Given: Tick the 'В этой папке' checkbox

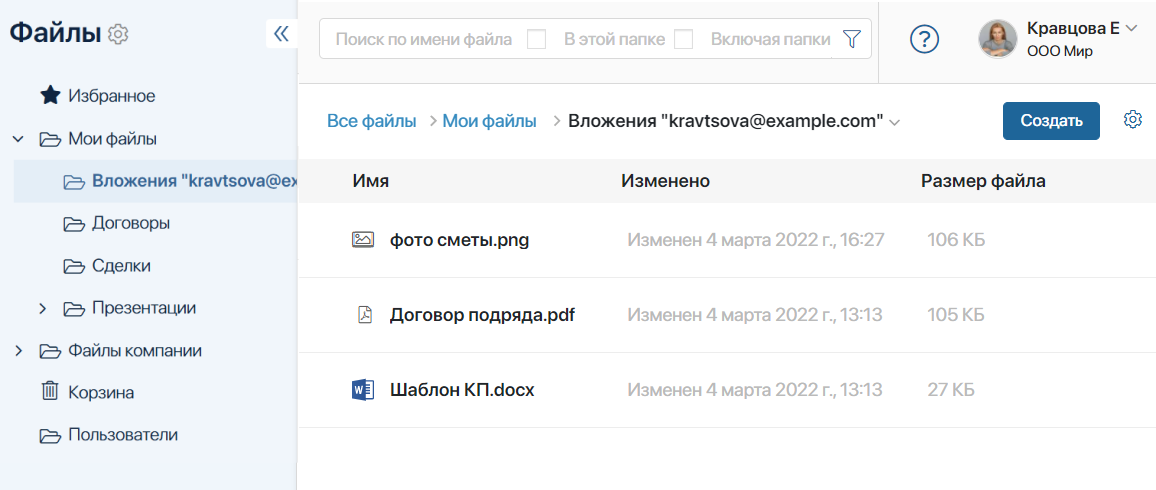Looking at the screenshot, I should click(x=537, y=39).
